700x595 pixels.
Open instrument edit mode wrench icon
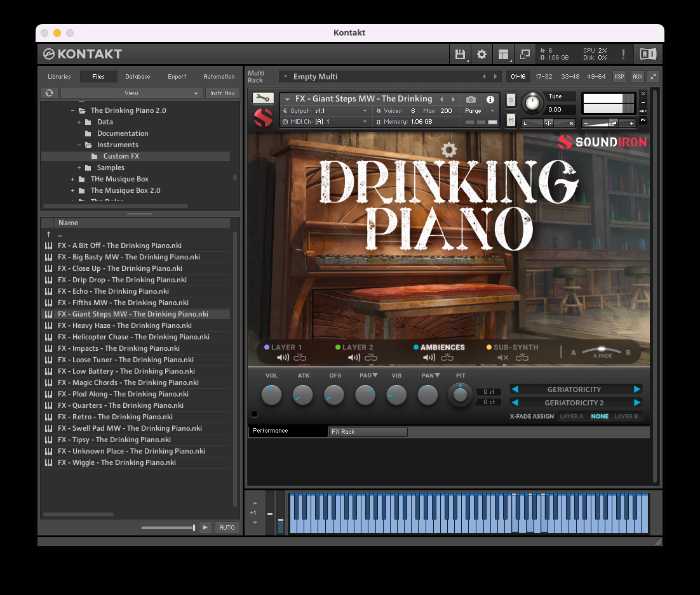263,98
